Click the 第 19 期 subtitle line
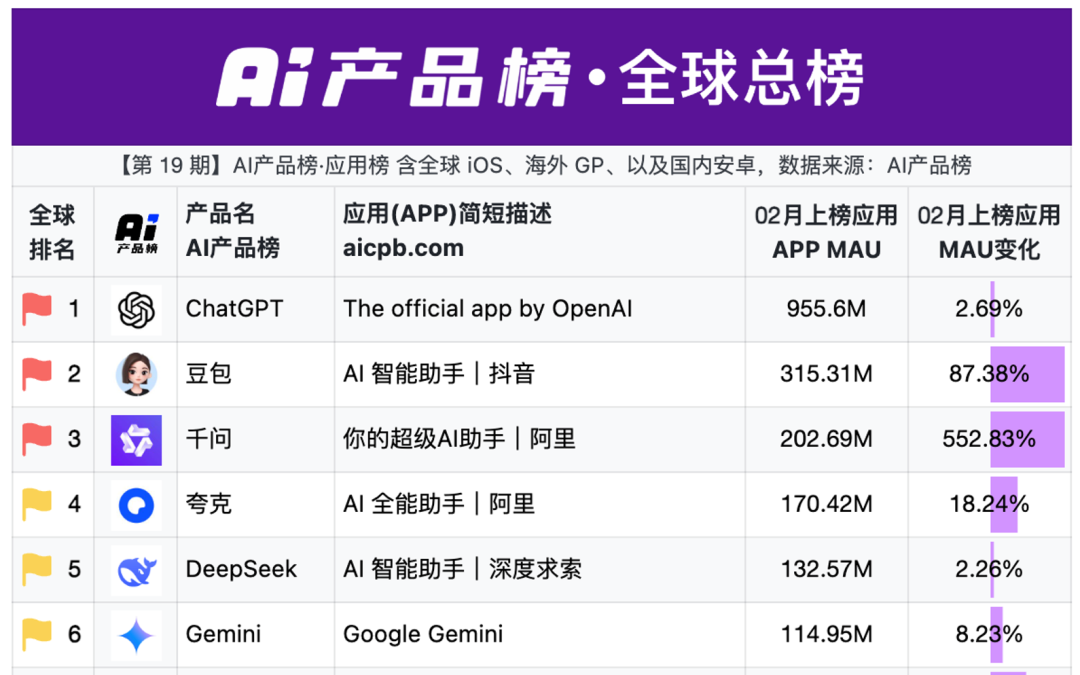This screenshot has height=675, width=1080. pos(543,165)
